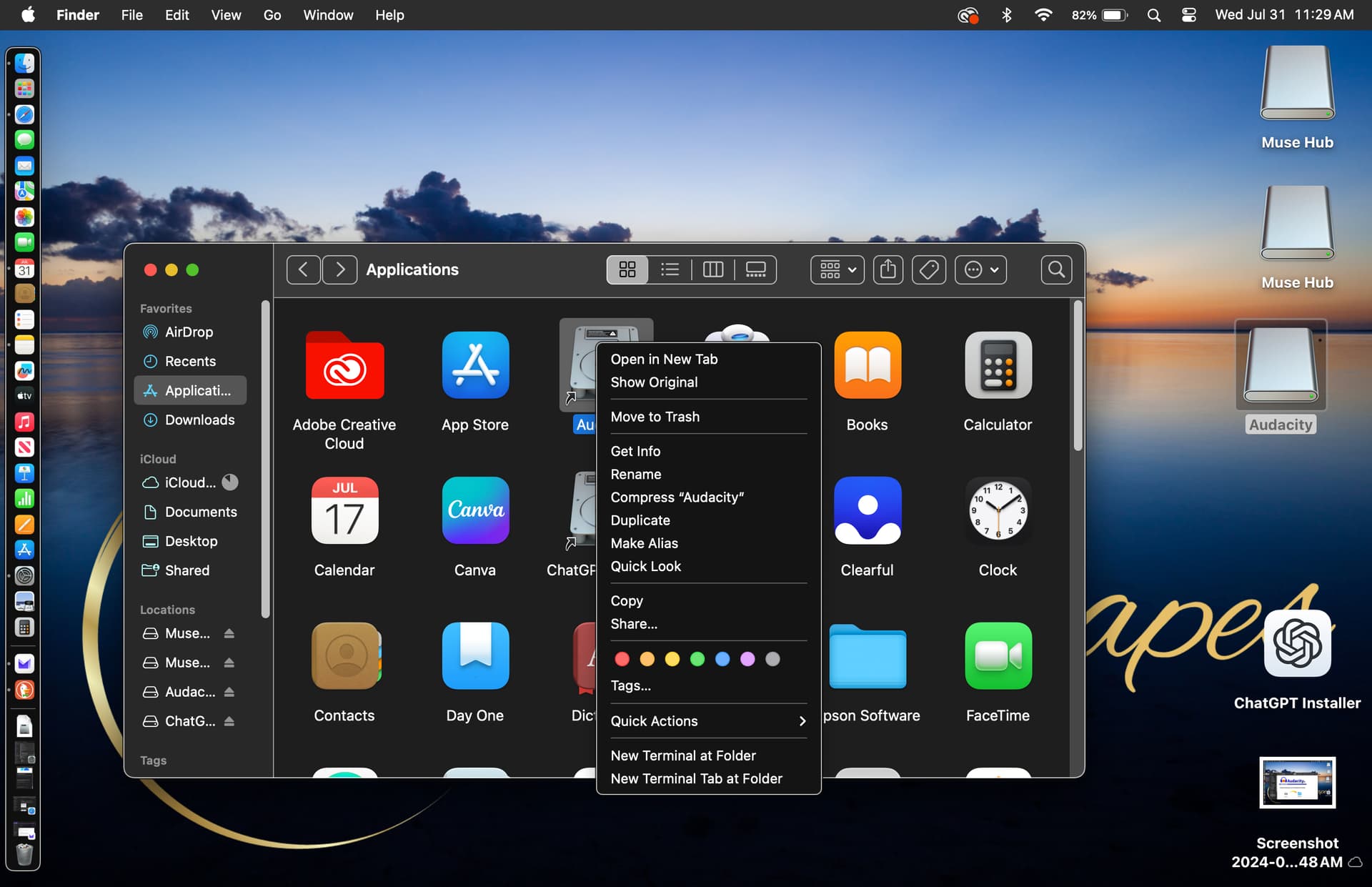The width and height of the screenshot is (1372, 887).
Task: Open the Calculator app icon
Action: (x=998, y=365)
